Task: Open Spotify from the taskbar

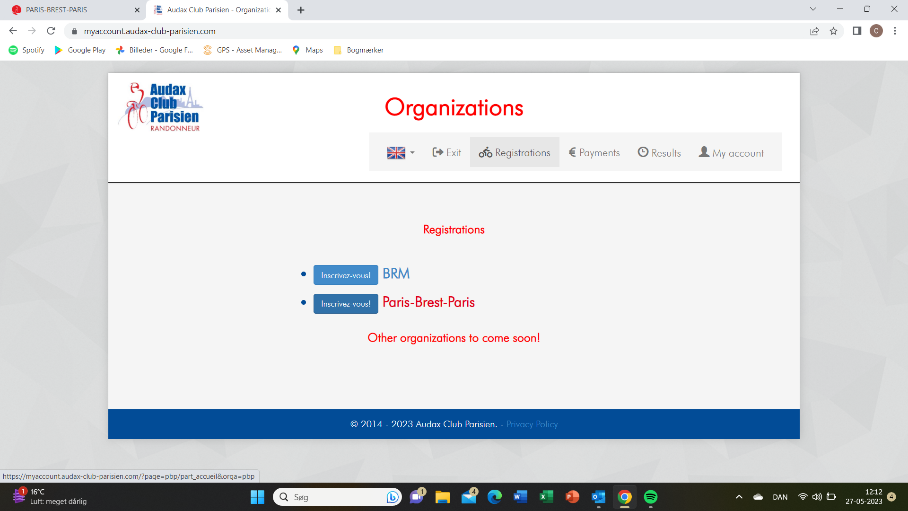Action: click(650, 497)
